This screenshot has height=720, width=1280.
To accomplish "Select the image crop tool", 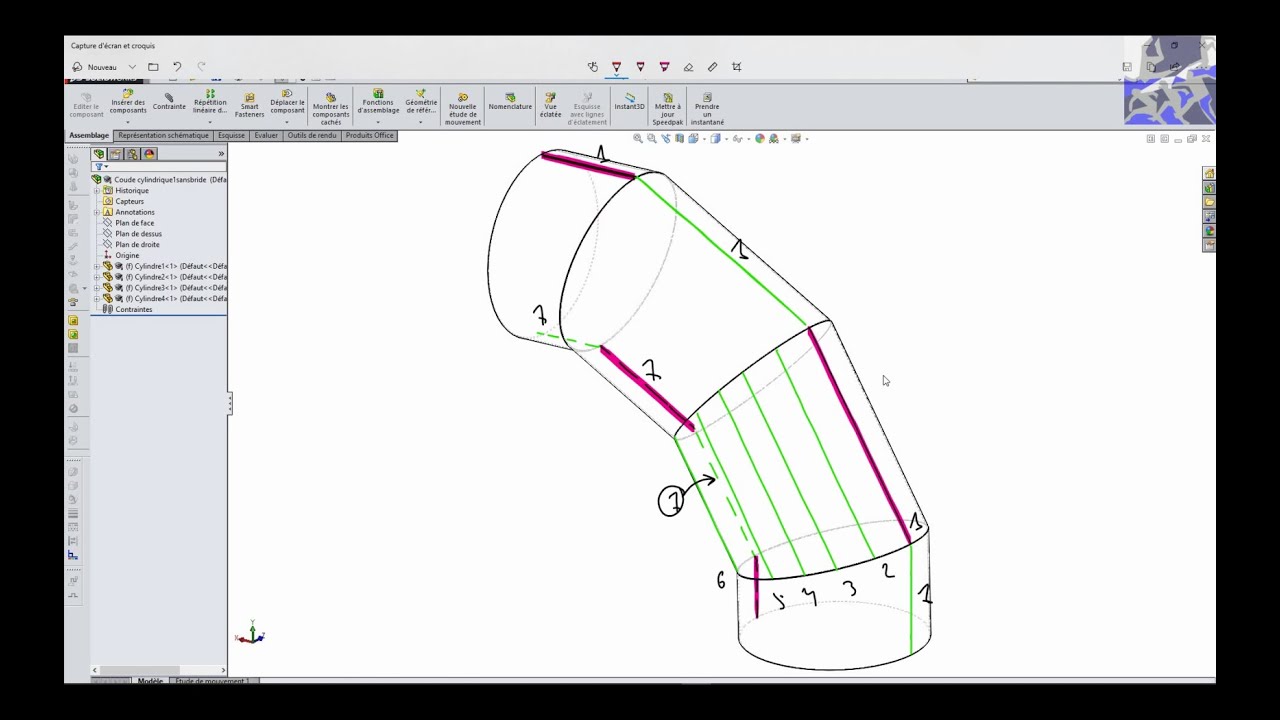I will (737, 67).
